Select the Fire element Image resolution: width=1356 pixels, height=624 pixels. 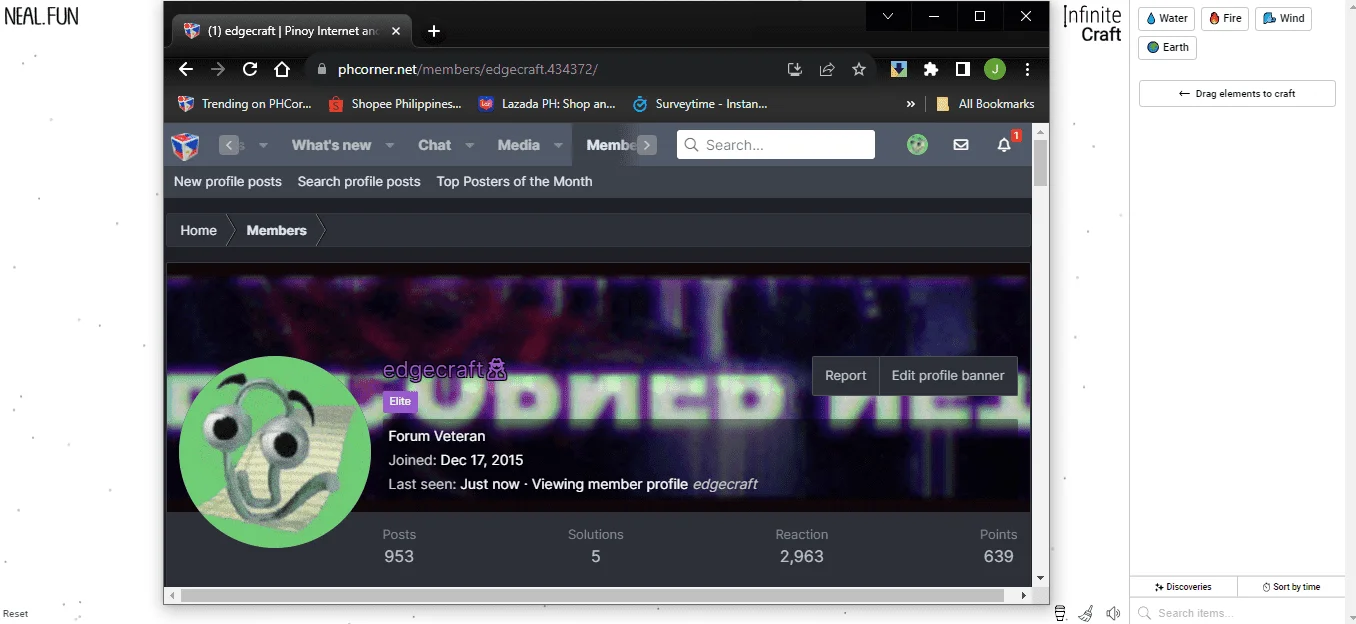tap(1225, 18)
